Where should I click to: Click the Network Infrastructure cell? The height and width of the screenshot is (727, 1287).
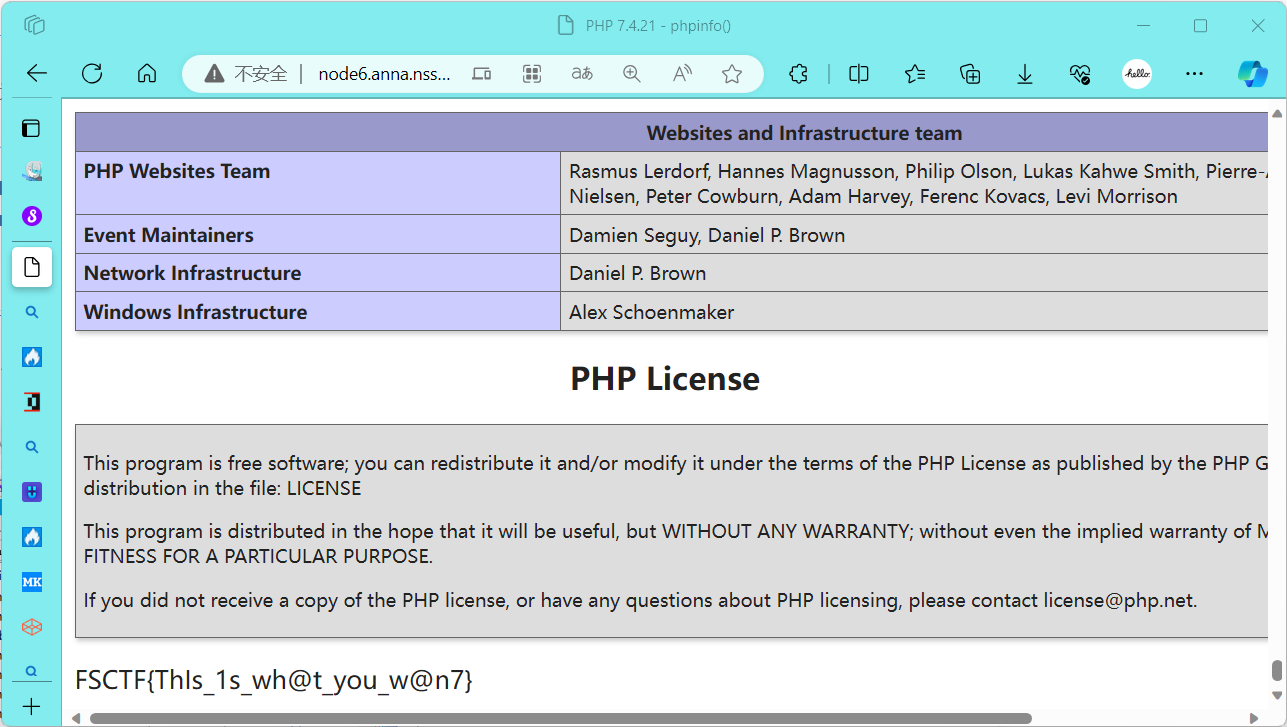point(318,273)
